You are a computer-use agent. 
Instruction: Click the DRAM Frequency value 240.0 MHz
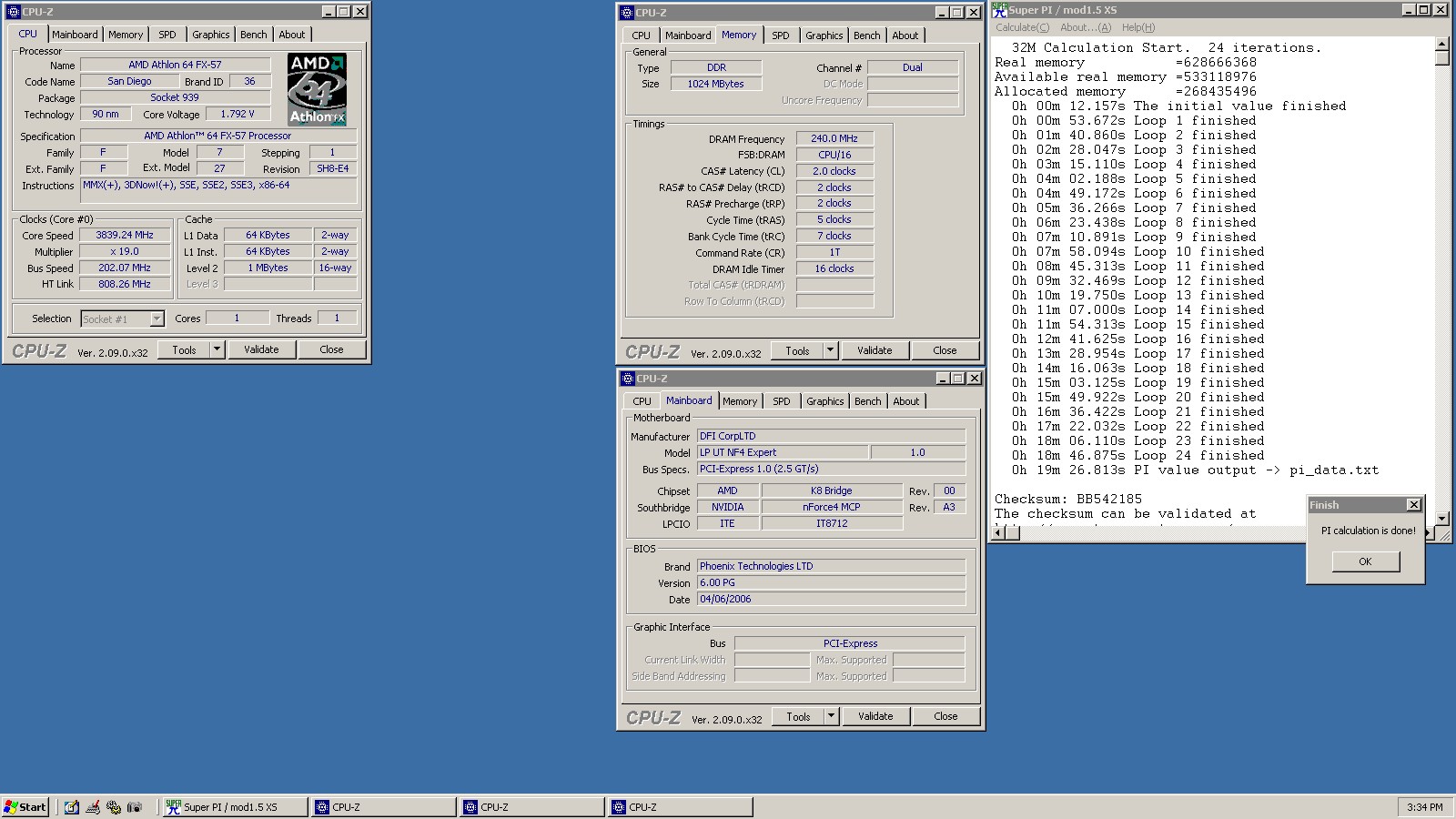[x=834, y=138]
